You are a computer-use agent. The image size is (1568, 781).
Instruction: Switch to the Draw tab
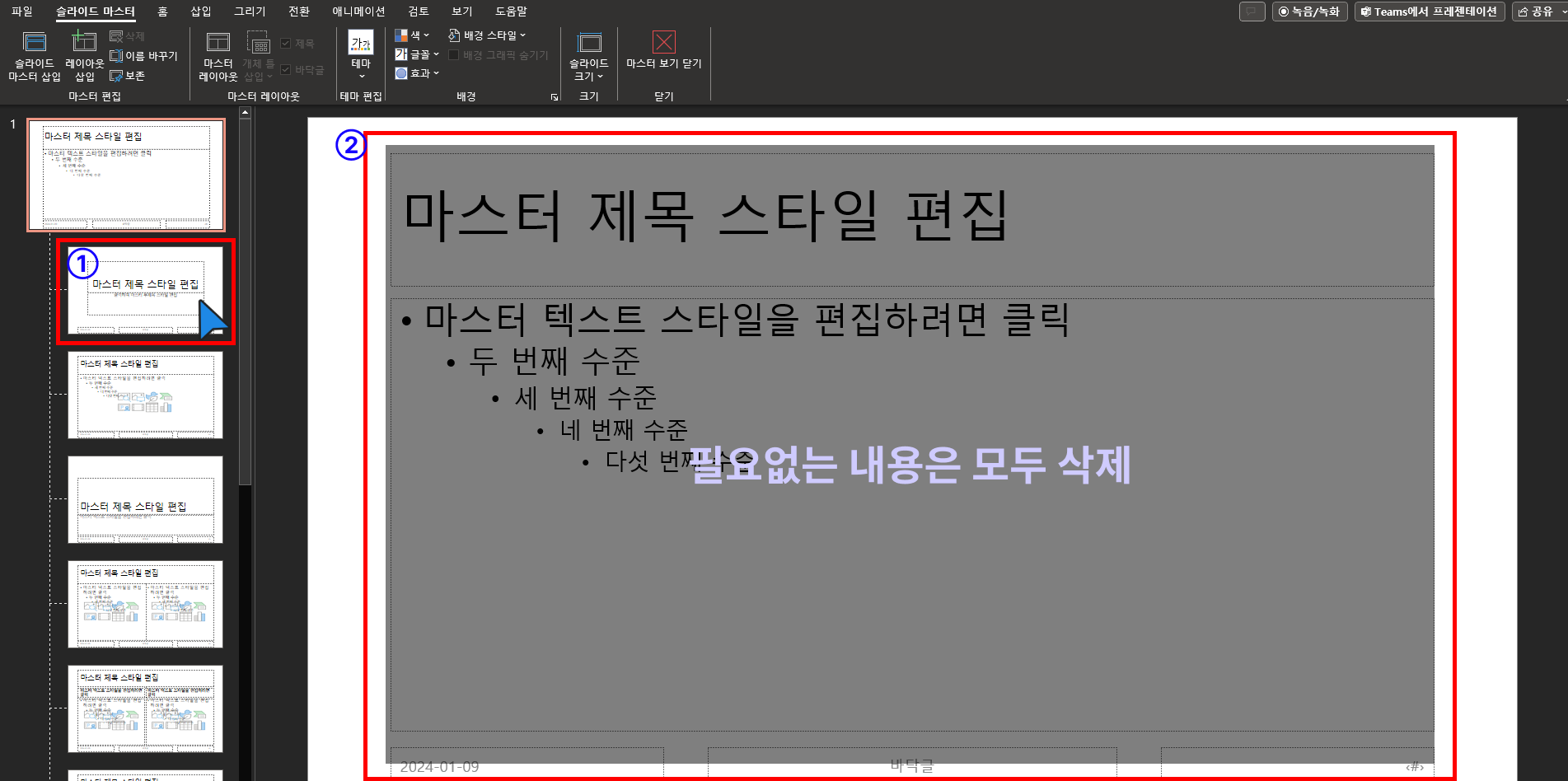click(250, 12)
